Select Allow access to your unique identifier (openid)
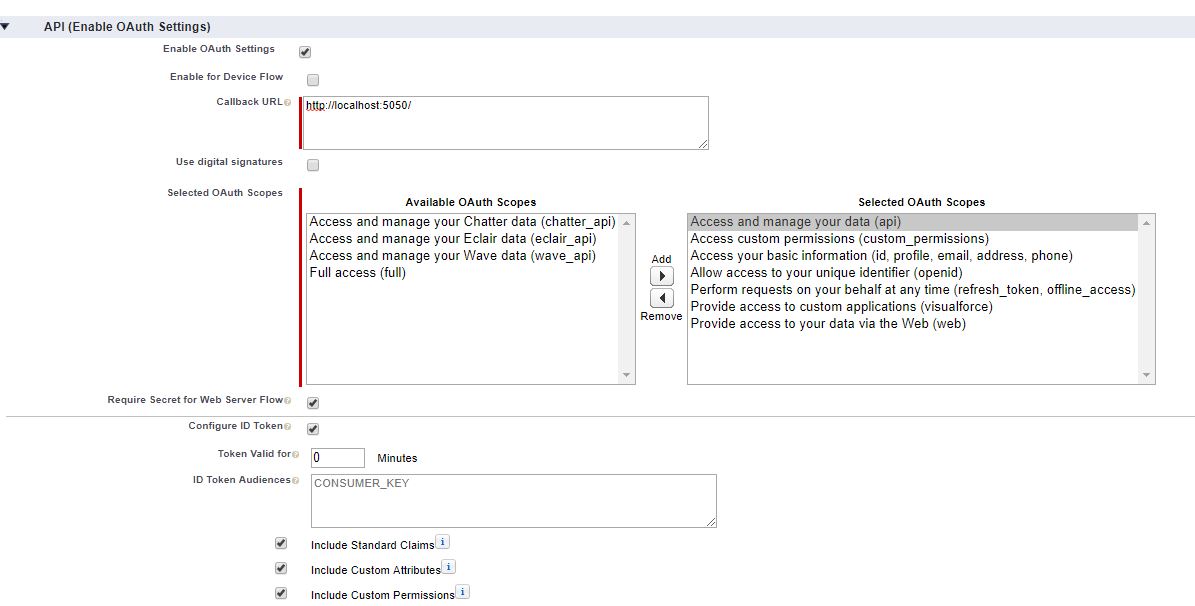1195x606 pixels. click(x=912, y=272)
